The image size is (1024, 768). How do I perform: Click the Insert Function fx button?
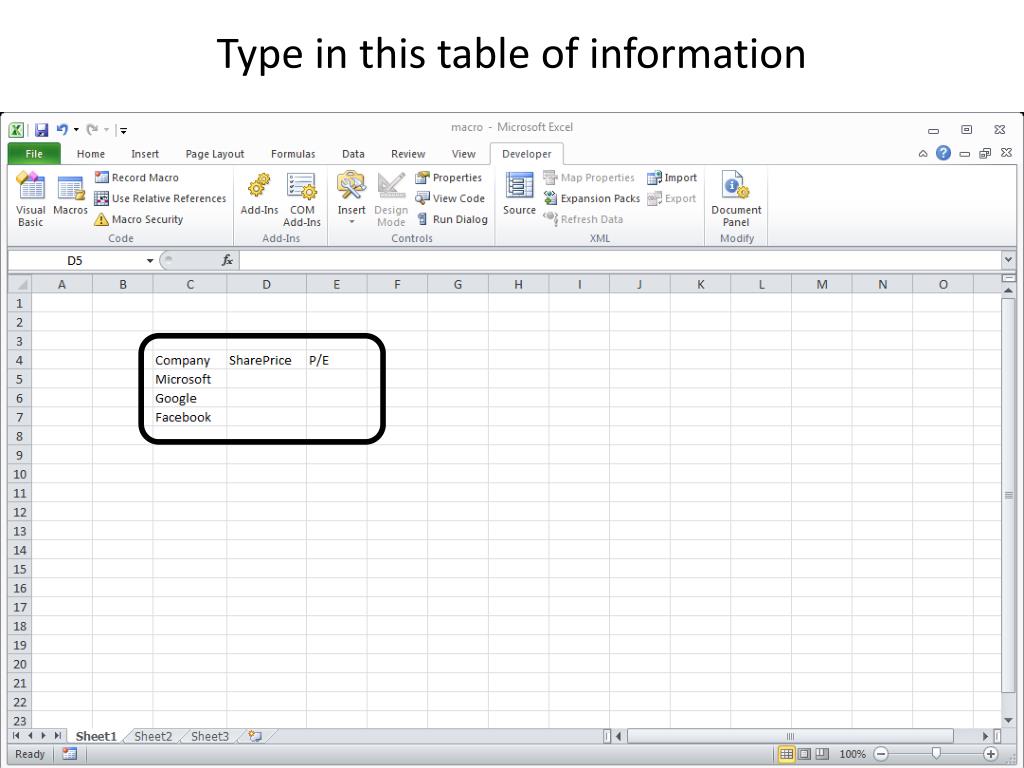point(227,261)
